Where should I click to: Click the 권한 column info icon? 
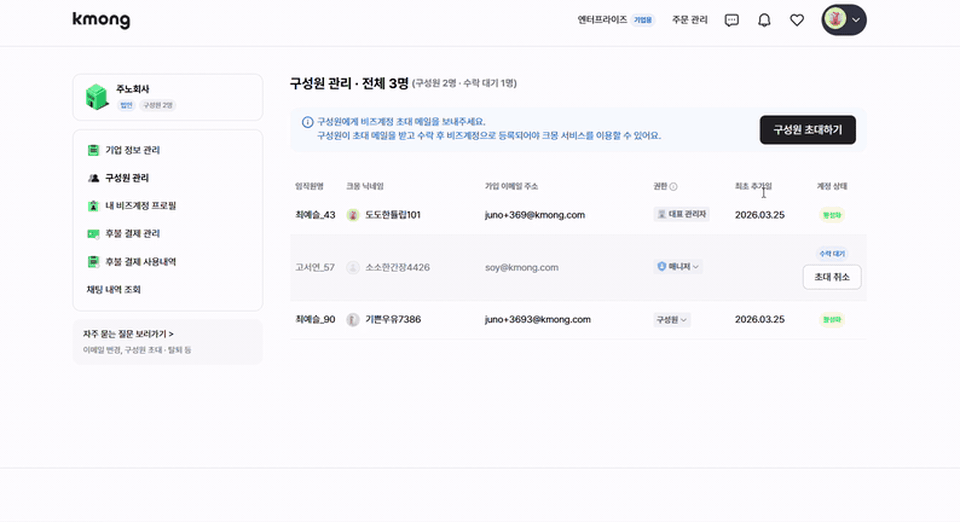(x=673, y=187)
